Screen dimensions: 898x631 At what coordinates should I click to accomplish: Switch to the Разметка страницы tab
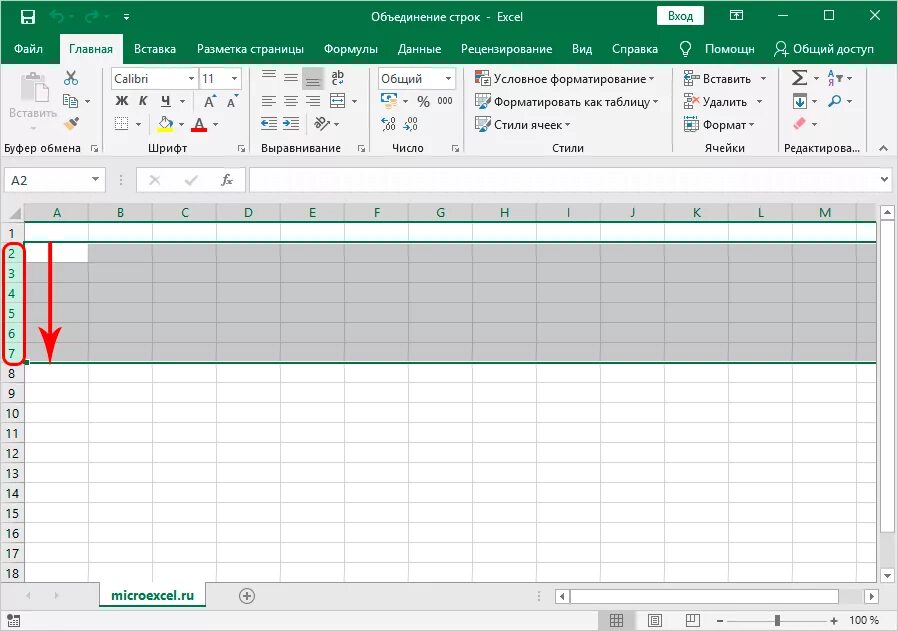(x=250, y=49)
